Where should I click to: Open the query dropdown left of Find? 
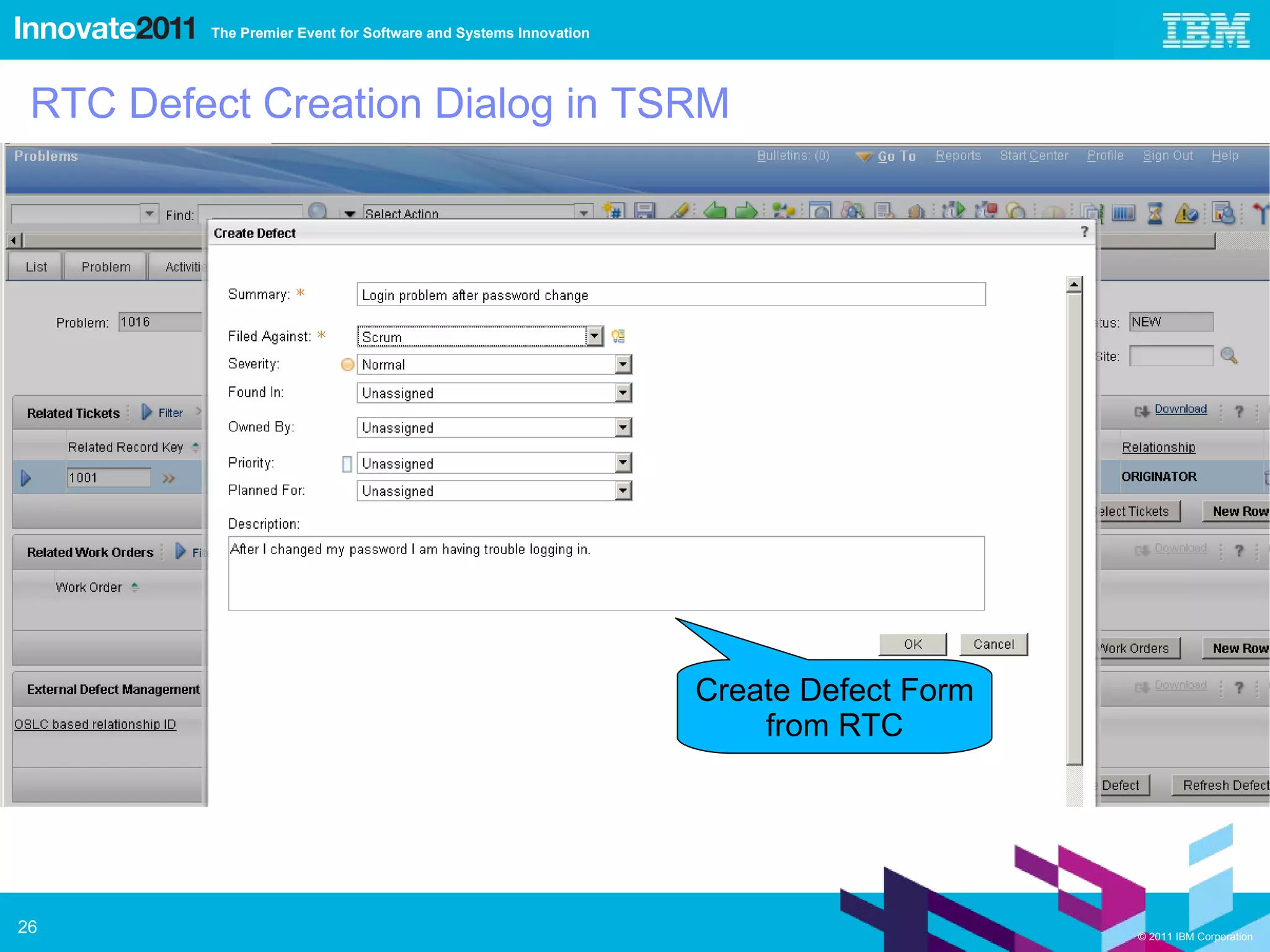(x=149, y=214)
